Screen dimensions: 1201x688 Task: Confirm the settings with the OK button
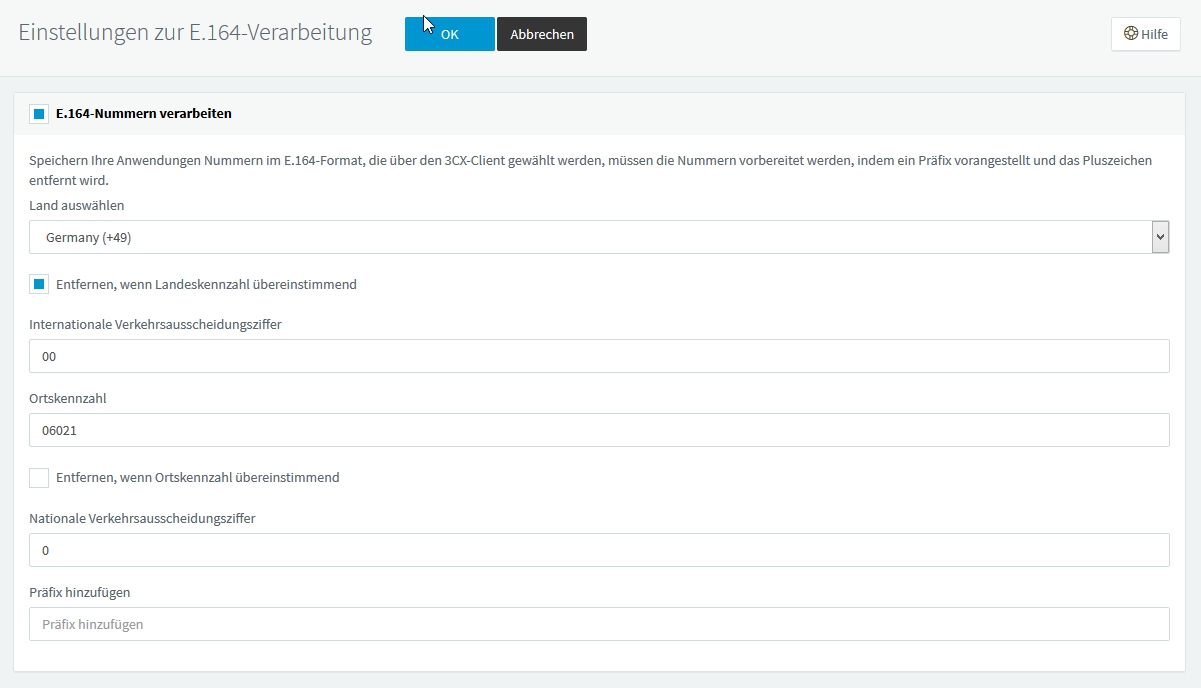(449, 34)
